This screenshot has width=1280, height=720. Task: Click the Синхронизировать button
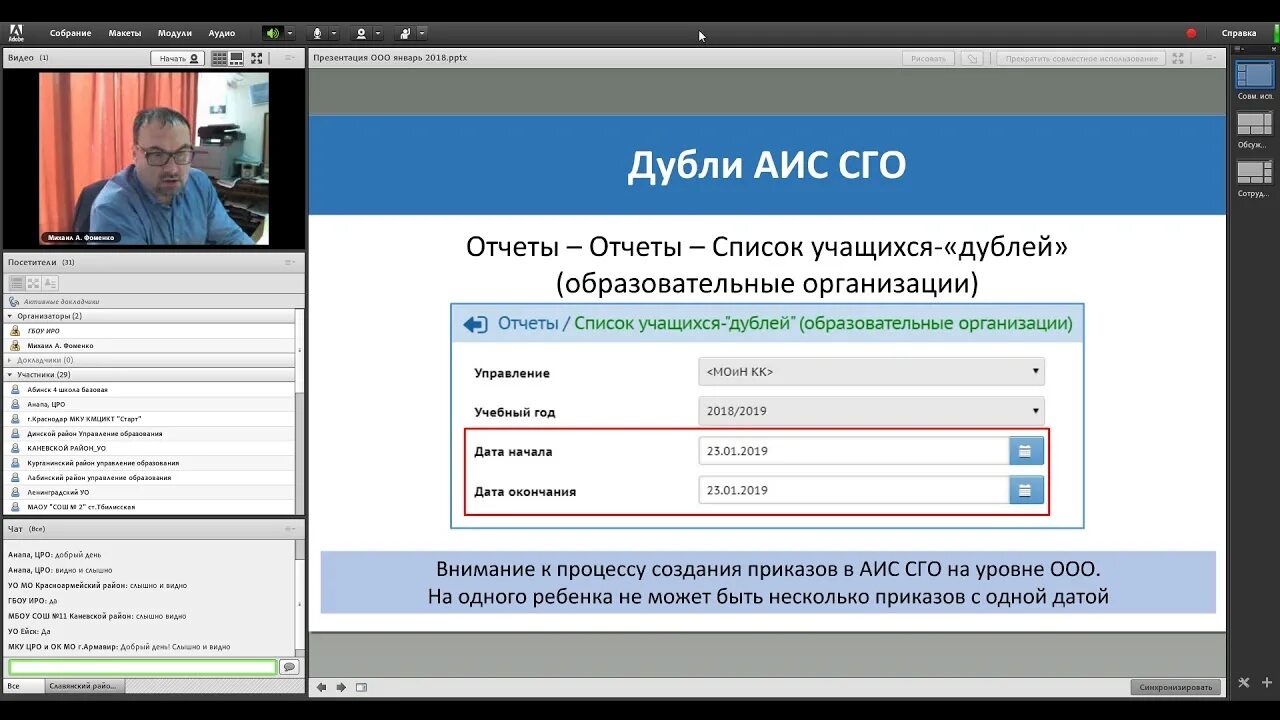click(x=1176, y=687)
